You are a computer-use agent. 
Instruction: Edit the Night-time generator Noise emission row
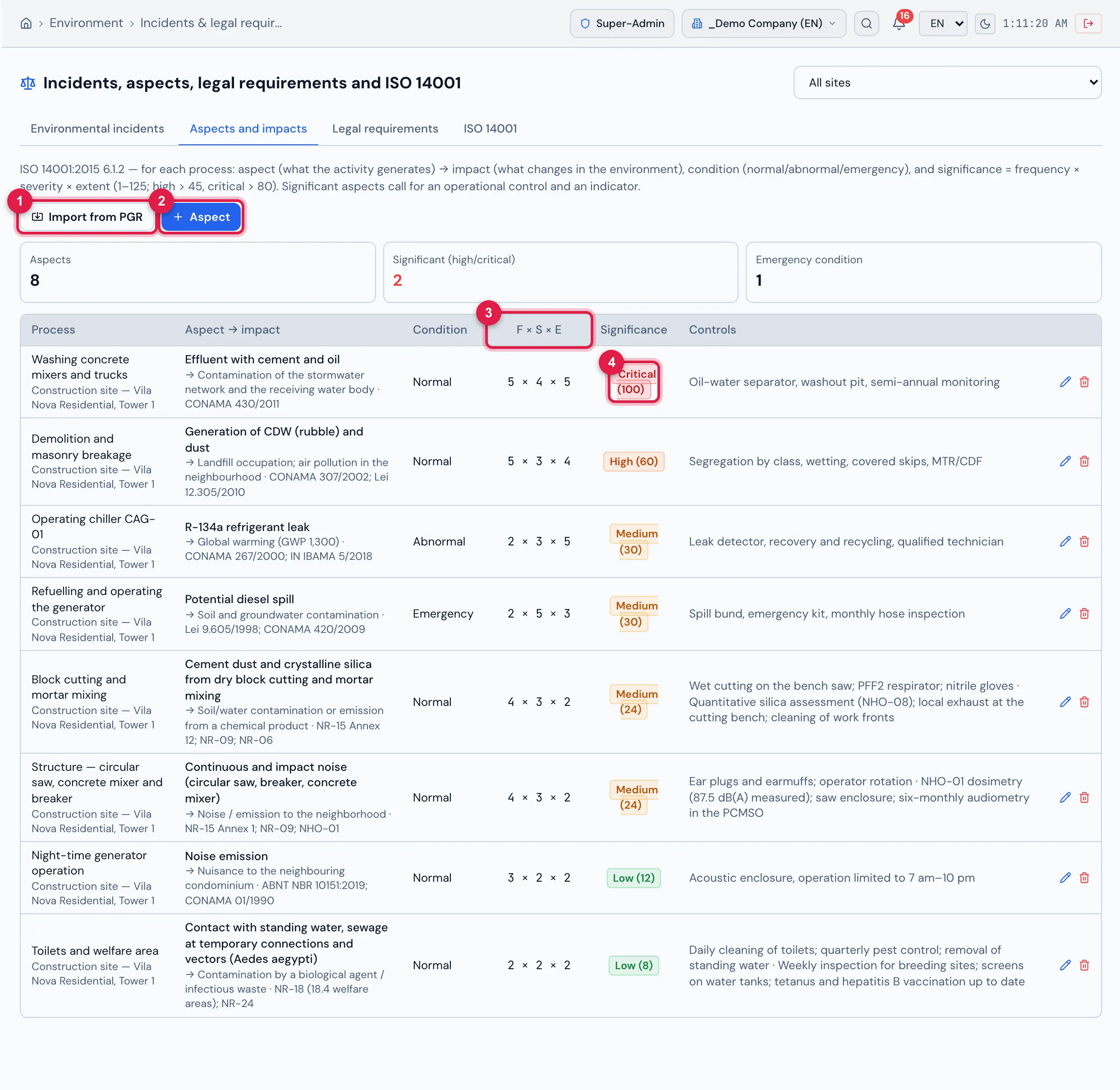(x=1065, y=878)
